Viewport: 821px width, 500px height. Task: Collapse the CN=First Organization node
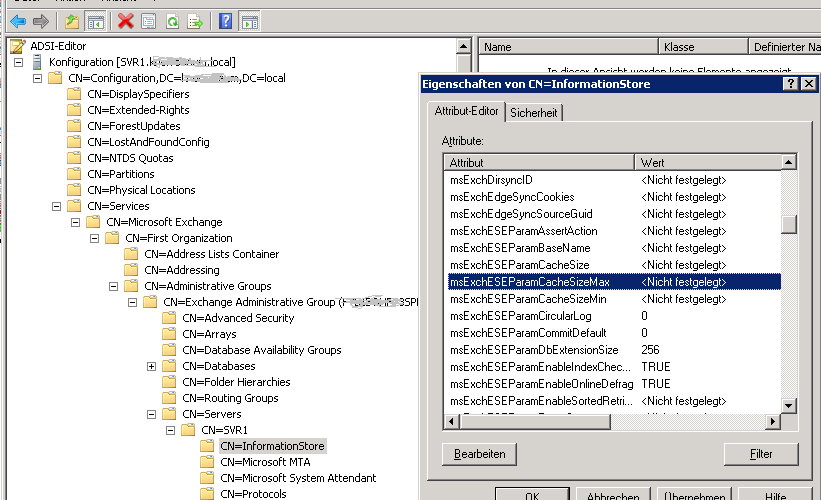tap(94, 238)
